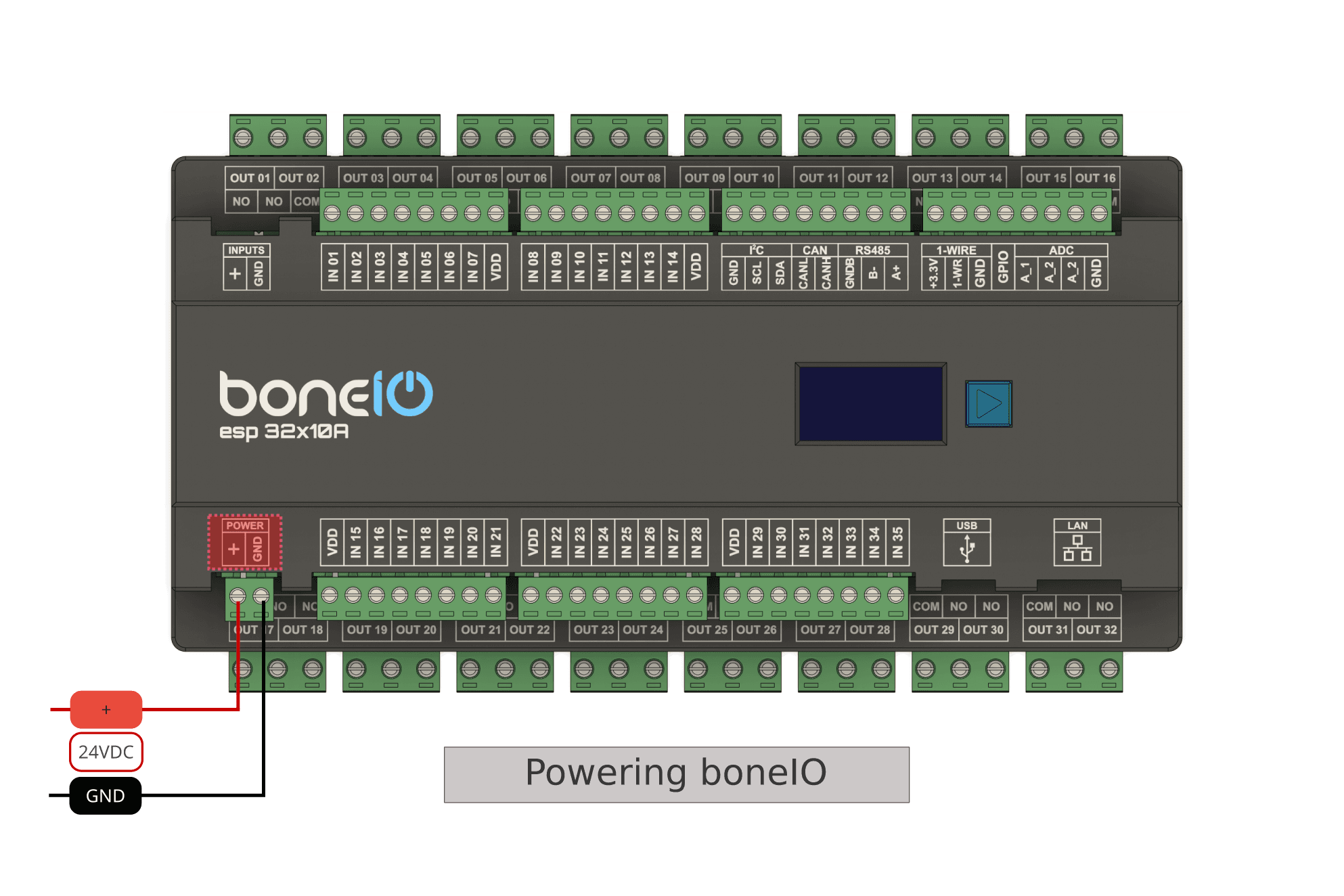Click the OUT 01 label

click(x=250, y=178)
